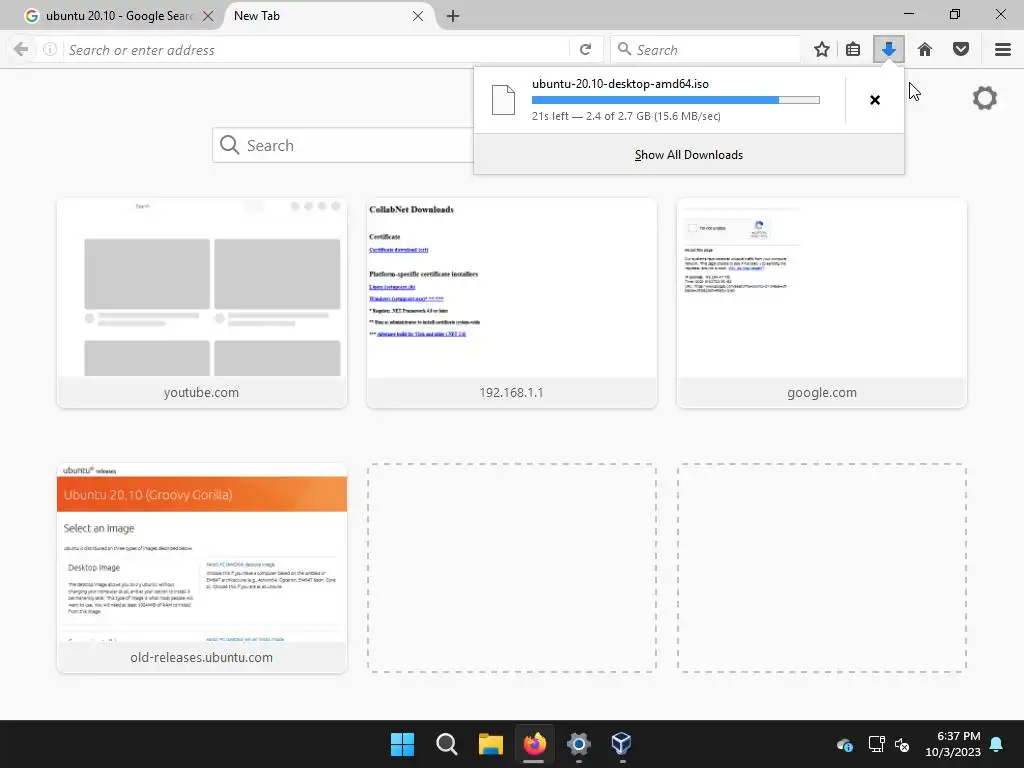Click the ubuntu-20.10-desktop-amd64.iso file name
The image size is (1024, 768).
(620, 84)
